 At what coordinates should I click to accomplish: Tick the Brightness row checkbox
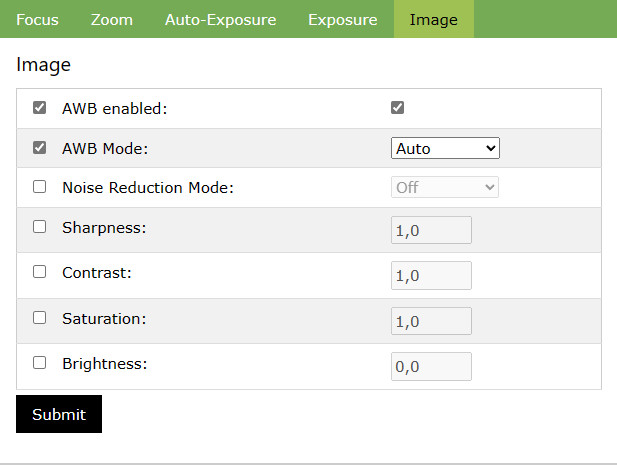(x=40, y=363)
